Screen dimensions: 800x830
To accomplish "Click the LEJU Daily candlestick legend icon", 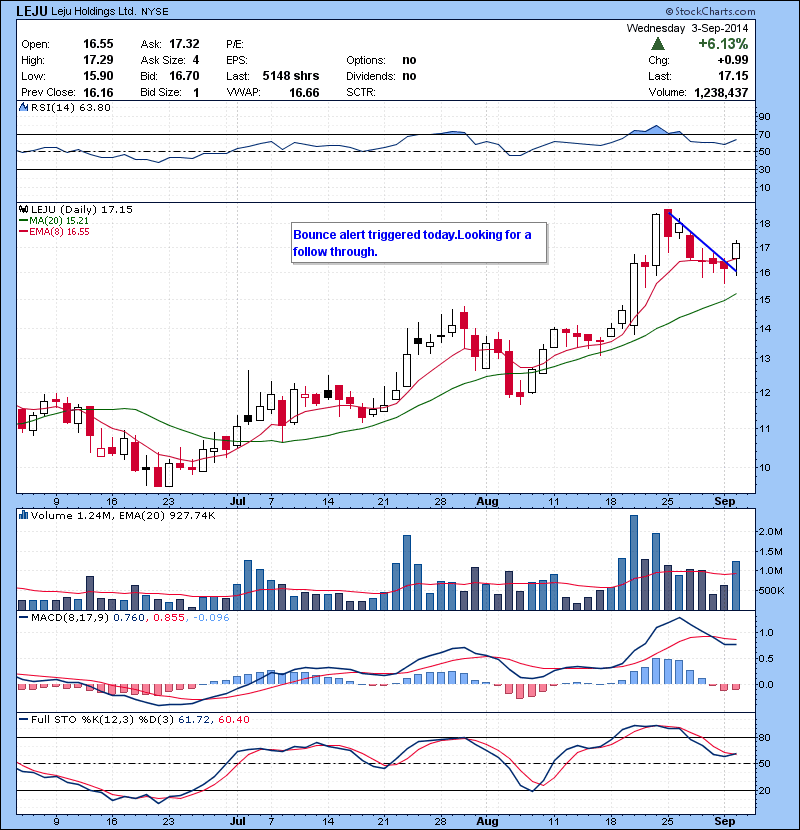I will (23, 209).
